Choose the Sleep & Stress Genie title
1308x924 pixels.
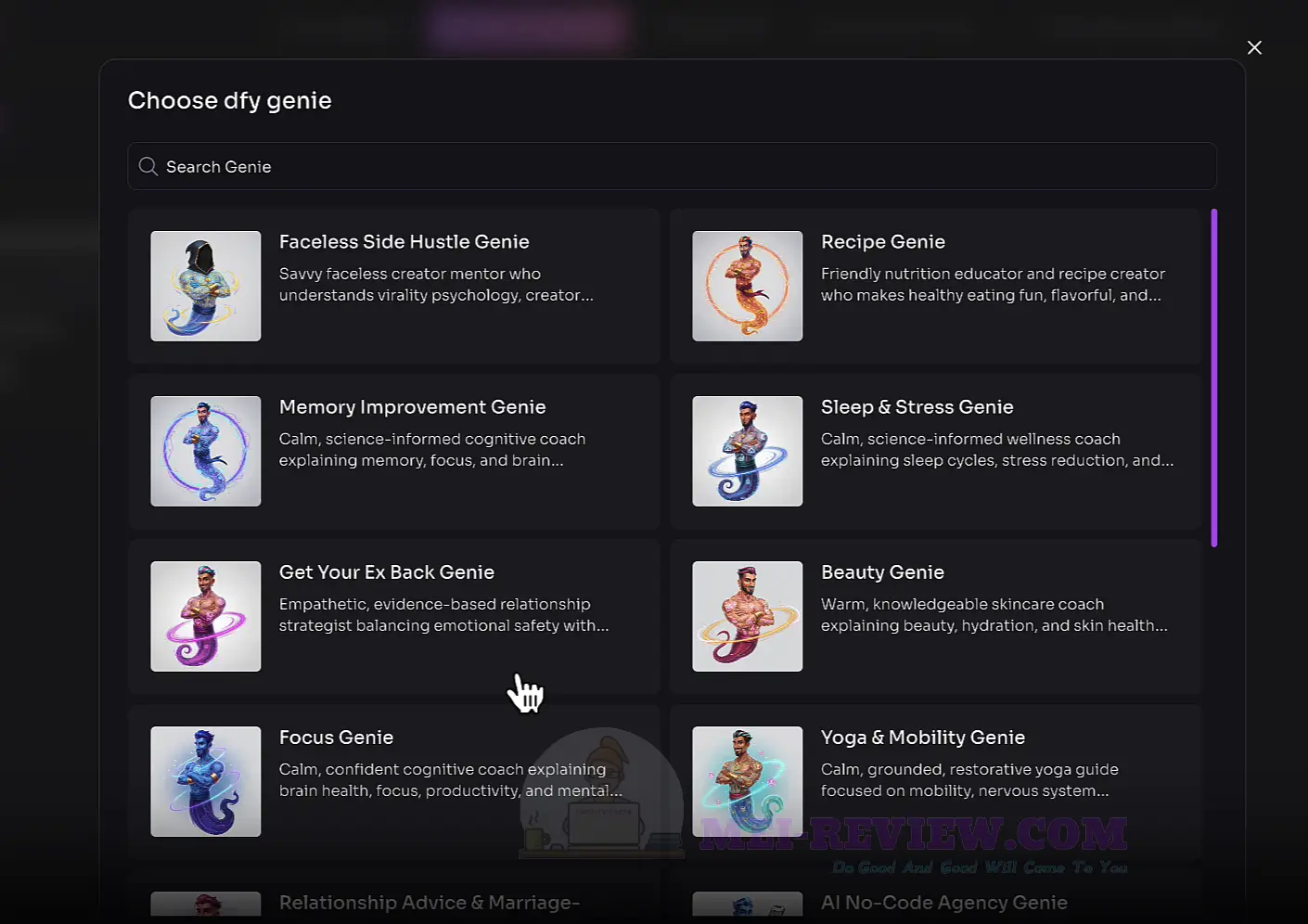point(917,407)
